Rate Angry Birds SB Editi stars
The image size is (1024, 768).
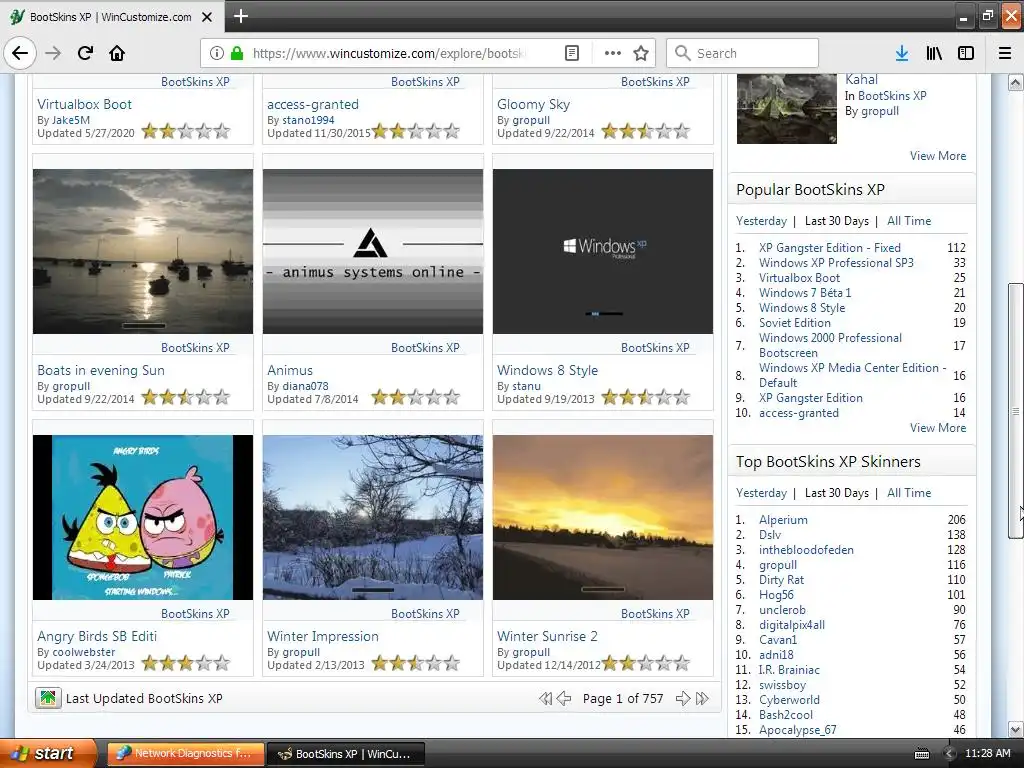click(x=186, y=664)
